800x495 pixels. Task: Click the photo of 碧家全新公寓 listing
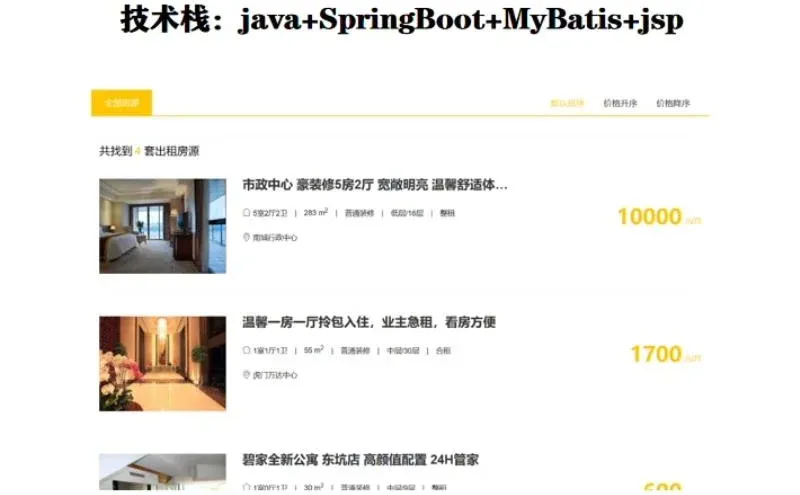pos(163,472)
